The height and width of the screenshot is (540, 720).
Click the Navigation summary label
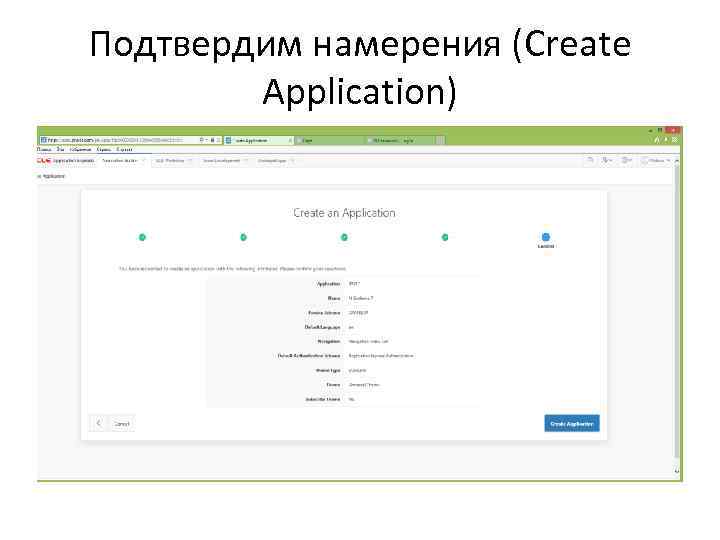point(328,341)
